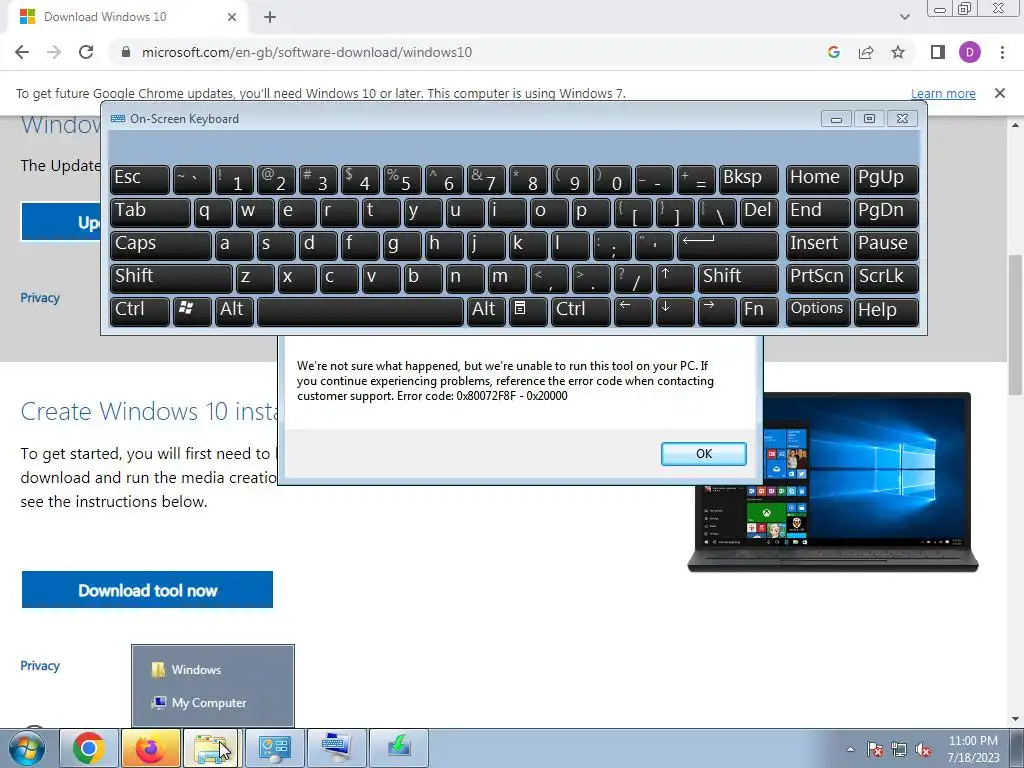Click Windows Explorer taskbar icon
This screenshot has height=768, width=1024.
coord(211,748)
